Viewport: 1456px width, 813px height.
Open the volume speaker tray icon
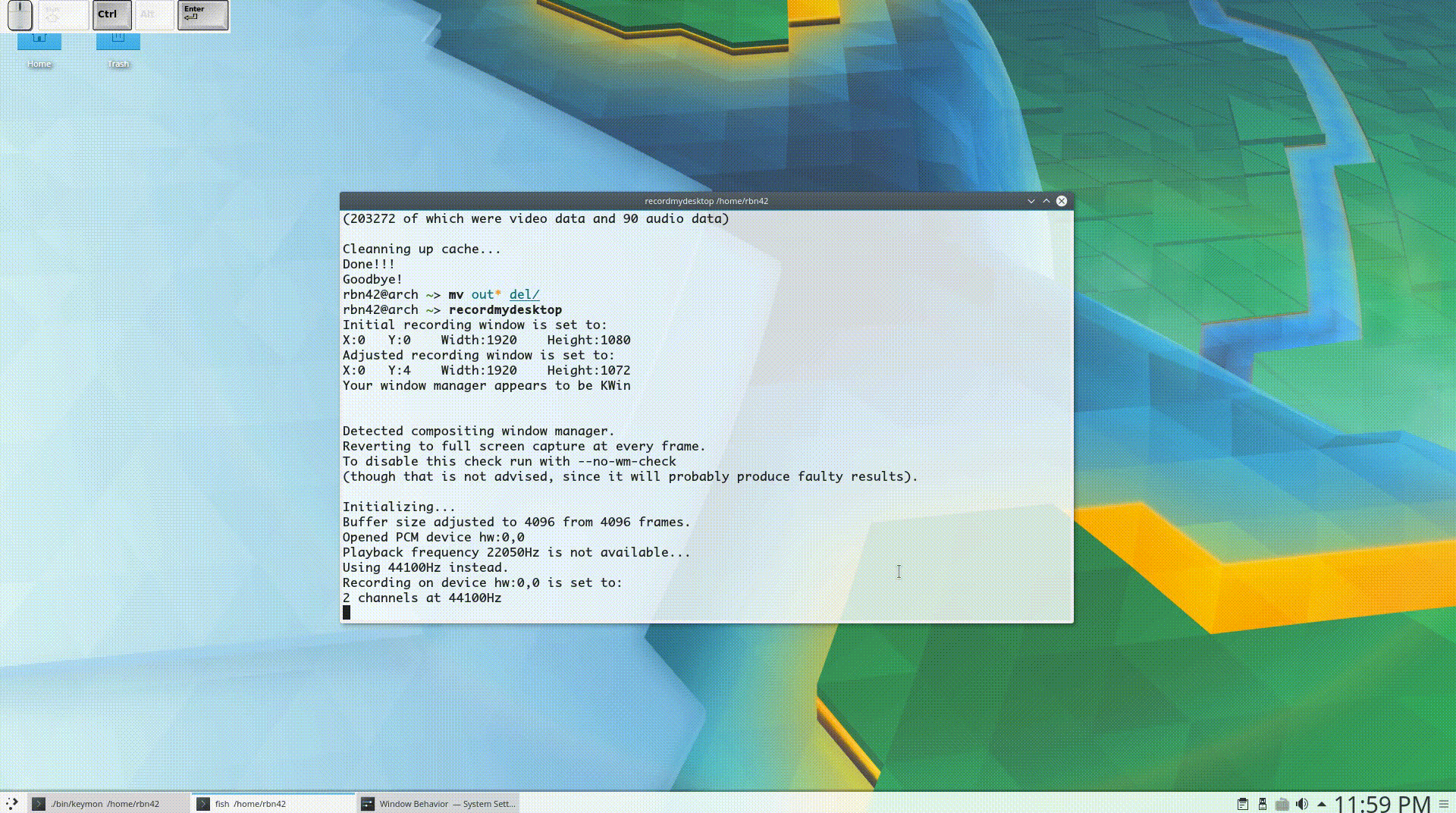point(1302,804)
